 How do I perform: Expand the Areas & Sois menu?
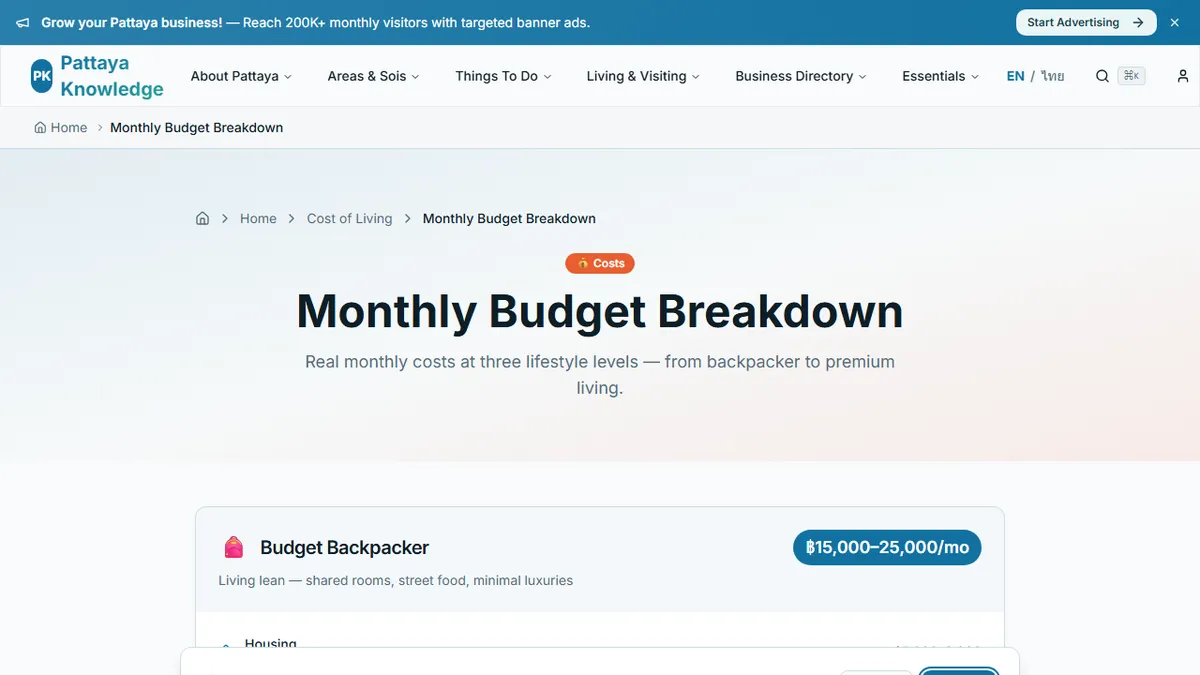[x=373, y=76]
